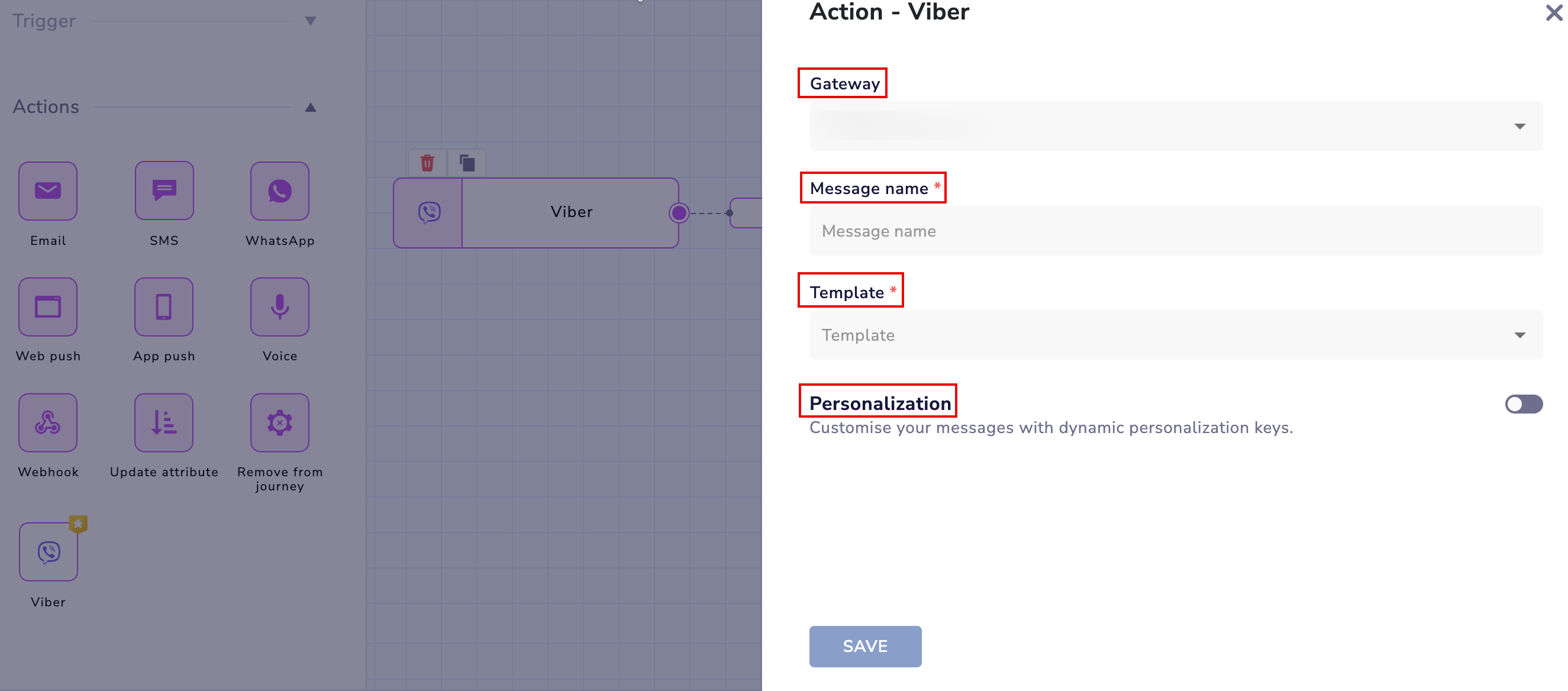Delete the Viber node using trash icon
Screen dimensions: 1568x691
click(427, 162)
